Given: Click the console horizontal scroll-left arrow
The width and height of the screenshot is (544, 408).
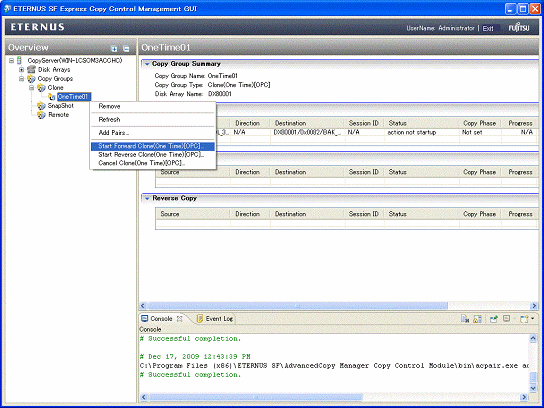Looking at the screenshot, I should click(143, 397).
